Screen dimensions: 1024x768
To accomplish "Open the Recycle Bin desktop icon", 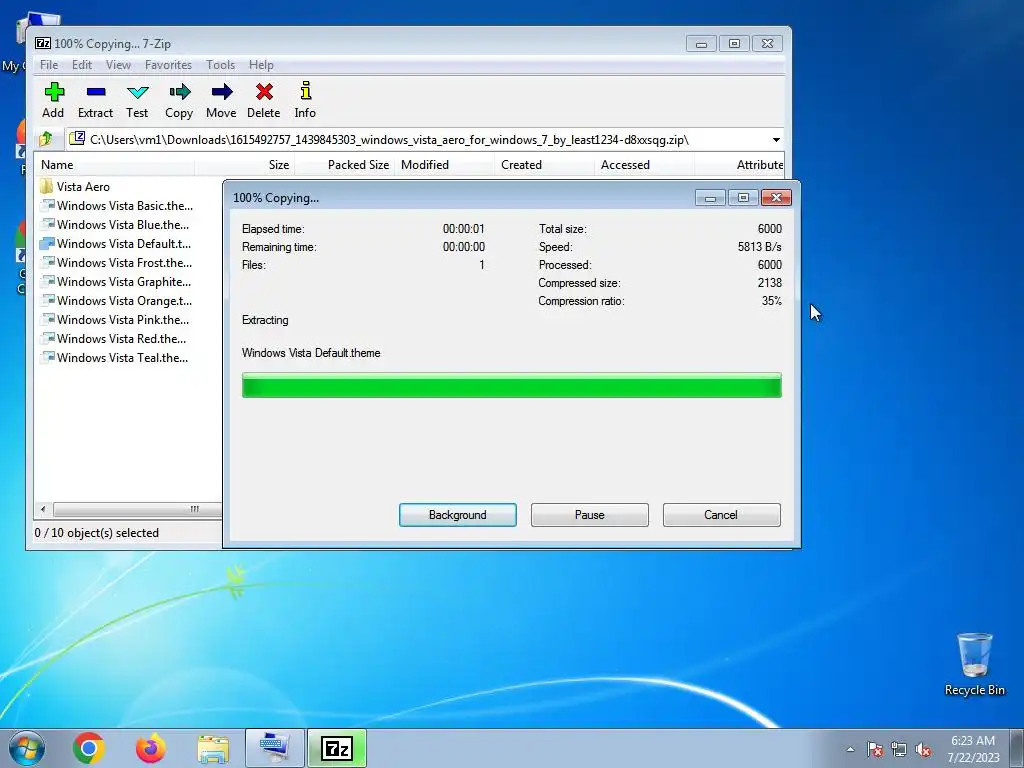I will [974, 664].
